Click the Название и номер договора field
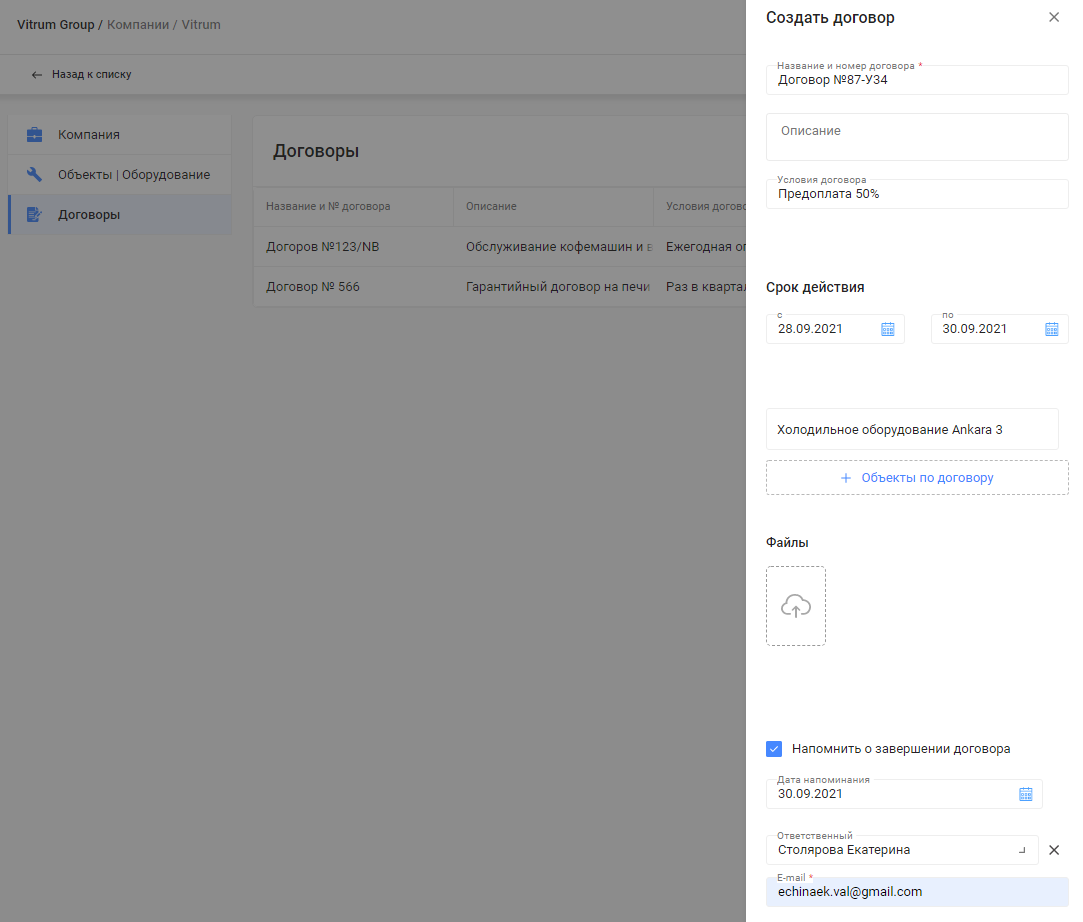 click(x=917, y=80)
